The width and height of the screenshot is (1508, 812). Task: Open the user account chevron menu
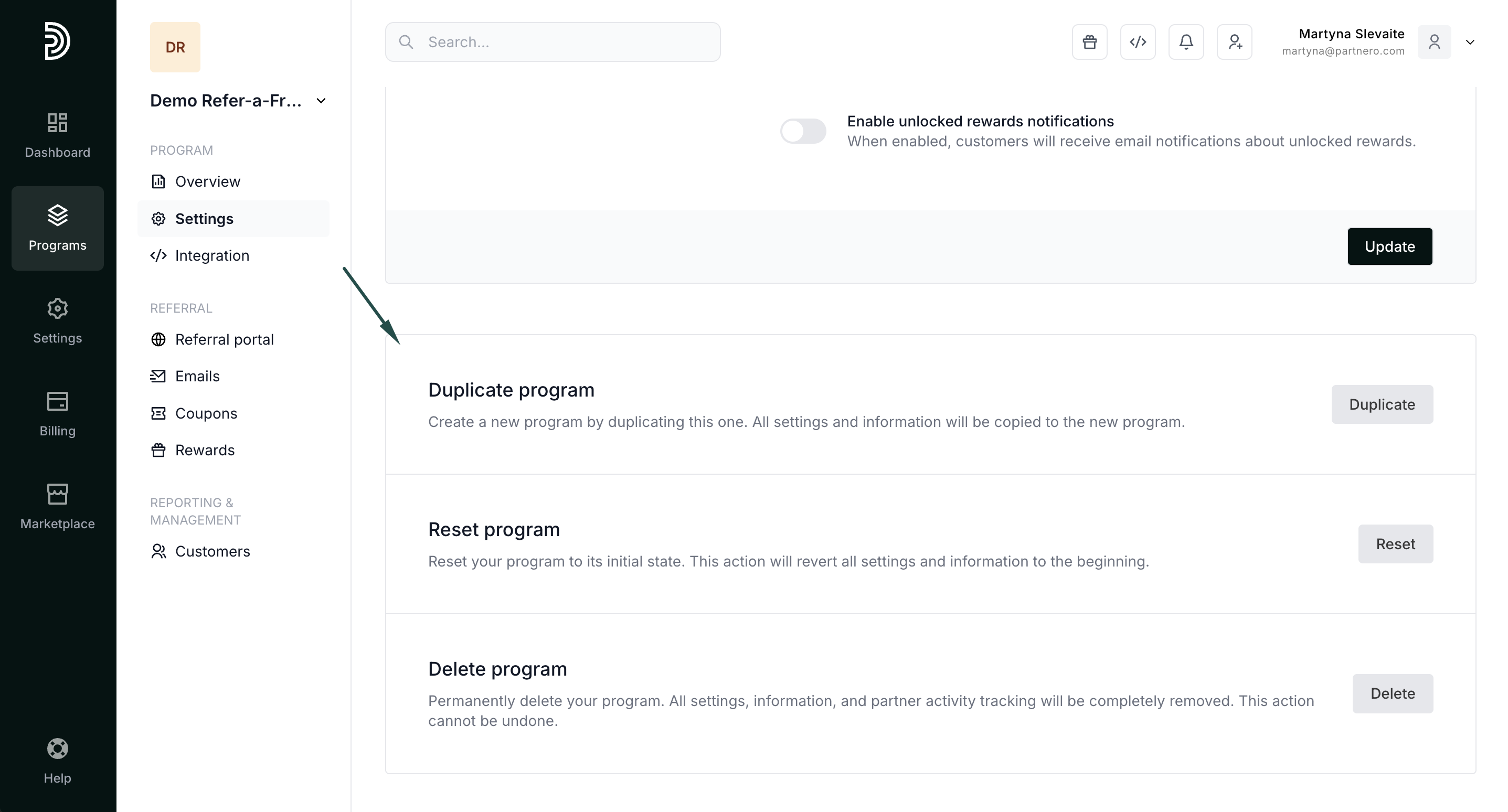pos(1469,42)
